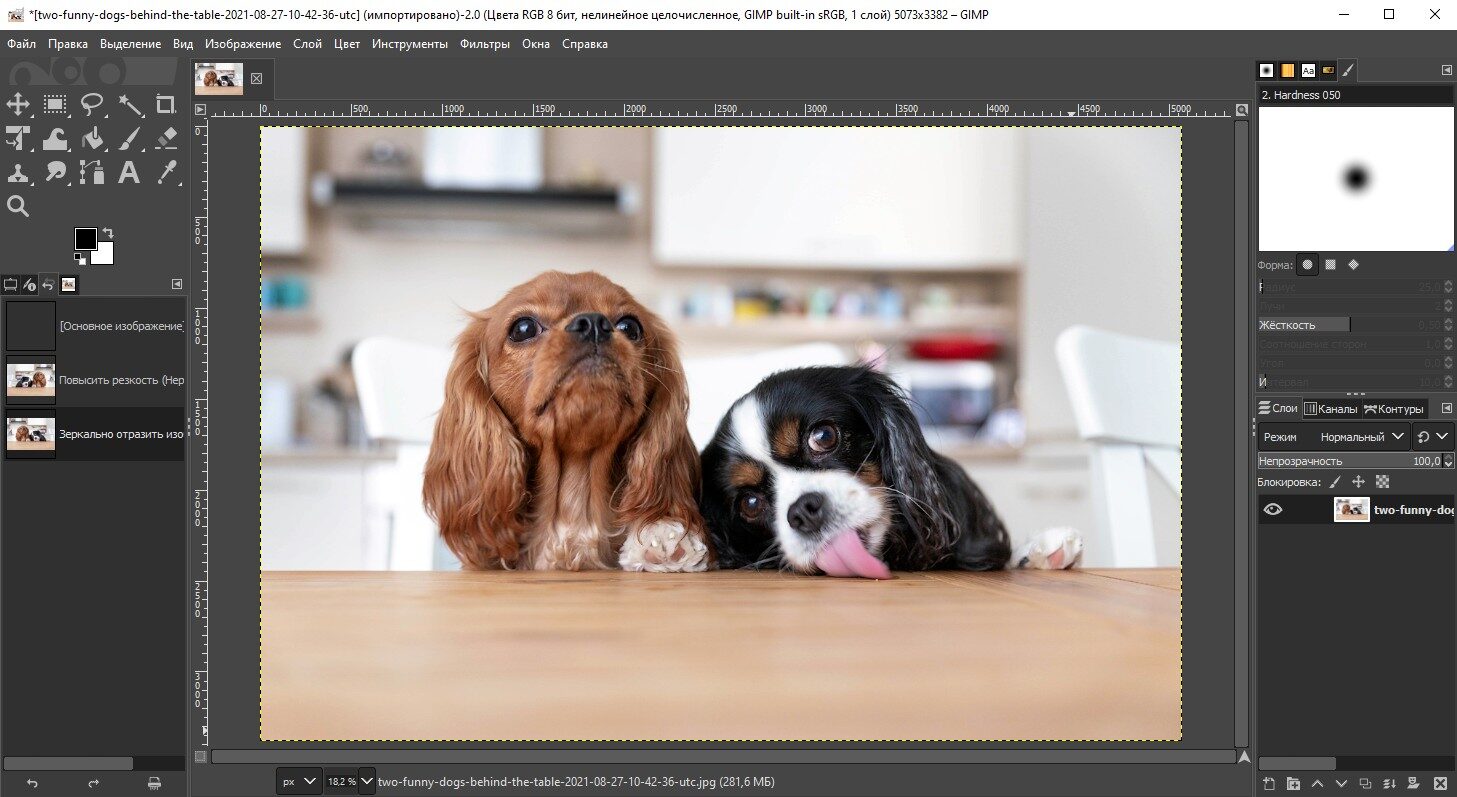Click the black foreground color swatch
This screenshot has height=797, width=1457.
pos(86,239)
